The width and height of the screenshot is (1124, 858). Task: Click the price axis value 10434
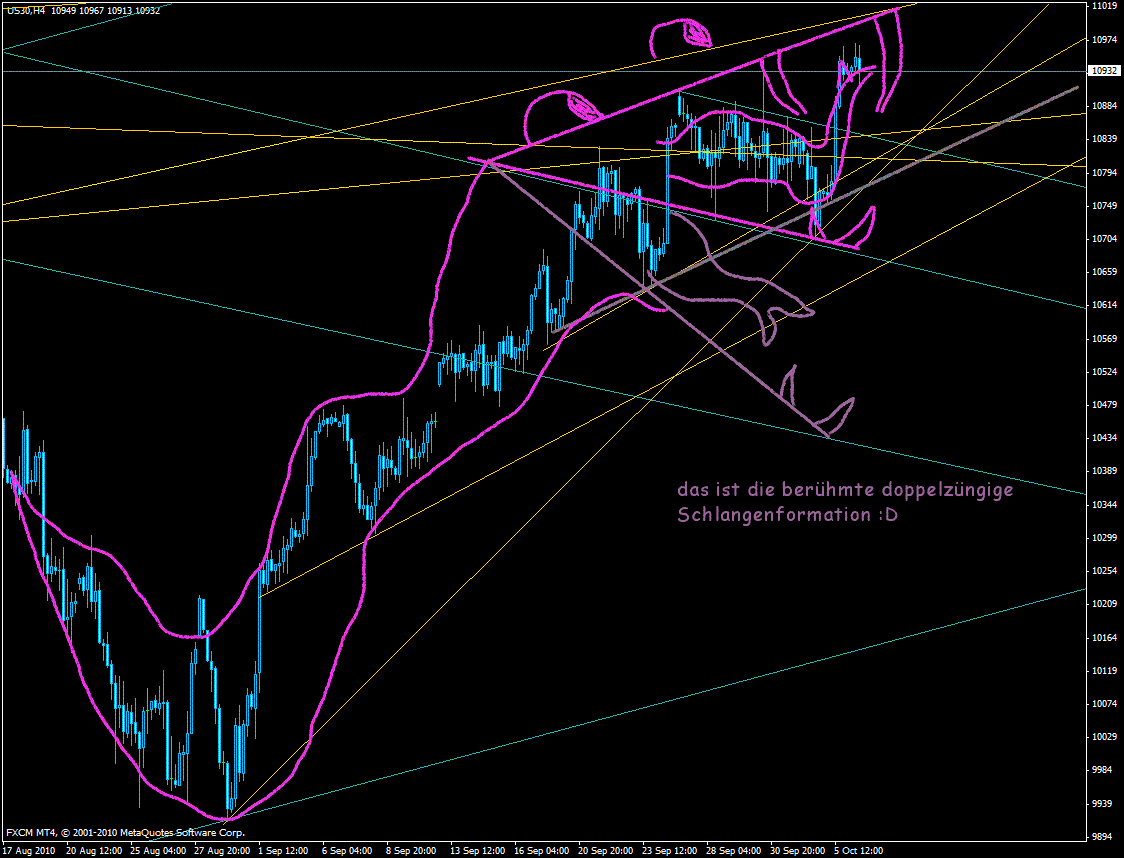(x=1105, y=437)
